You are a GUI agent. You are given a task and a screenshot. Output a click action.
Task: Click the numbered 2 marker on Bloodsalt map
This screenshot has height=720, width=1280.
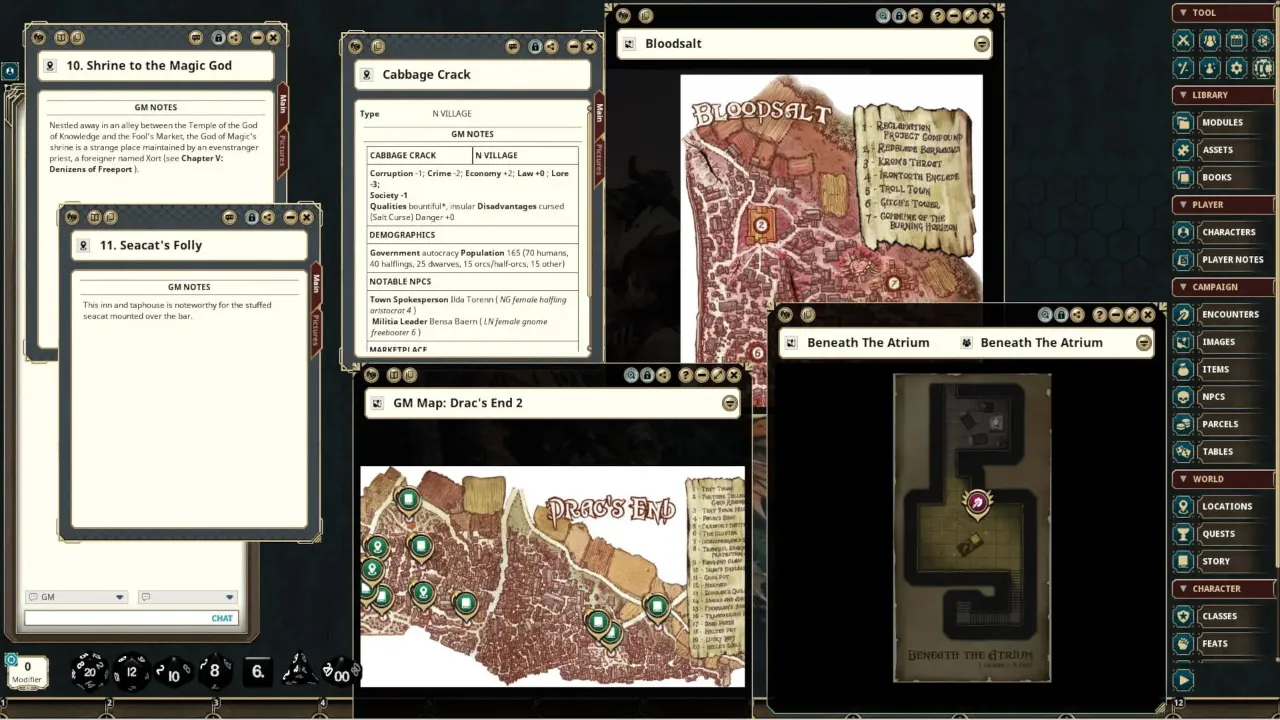click(760, 226)
